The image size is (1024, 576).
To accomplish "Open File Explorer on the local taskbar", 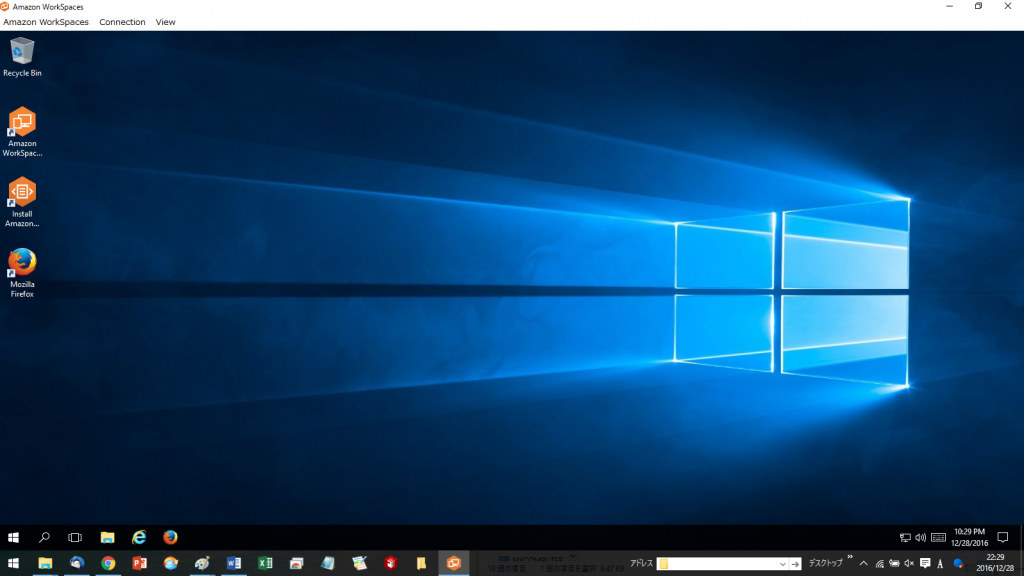I will (45, 563).
